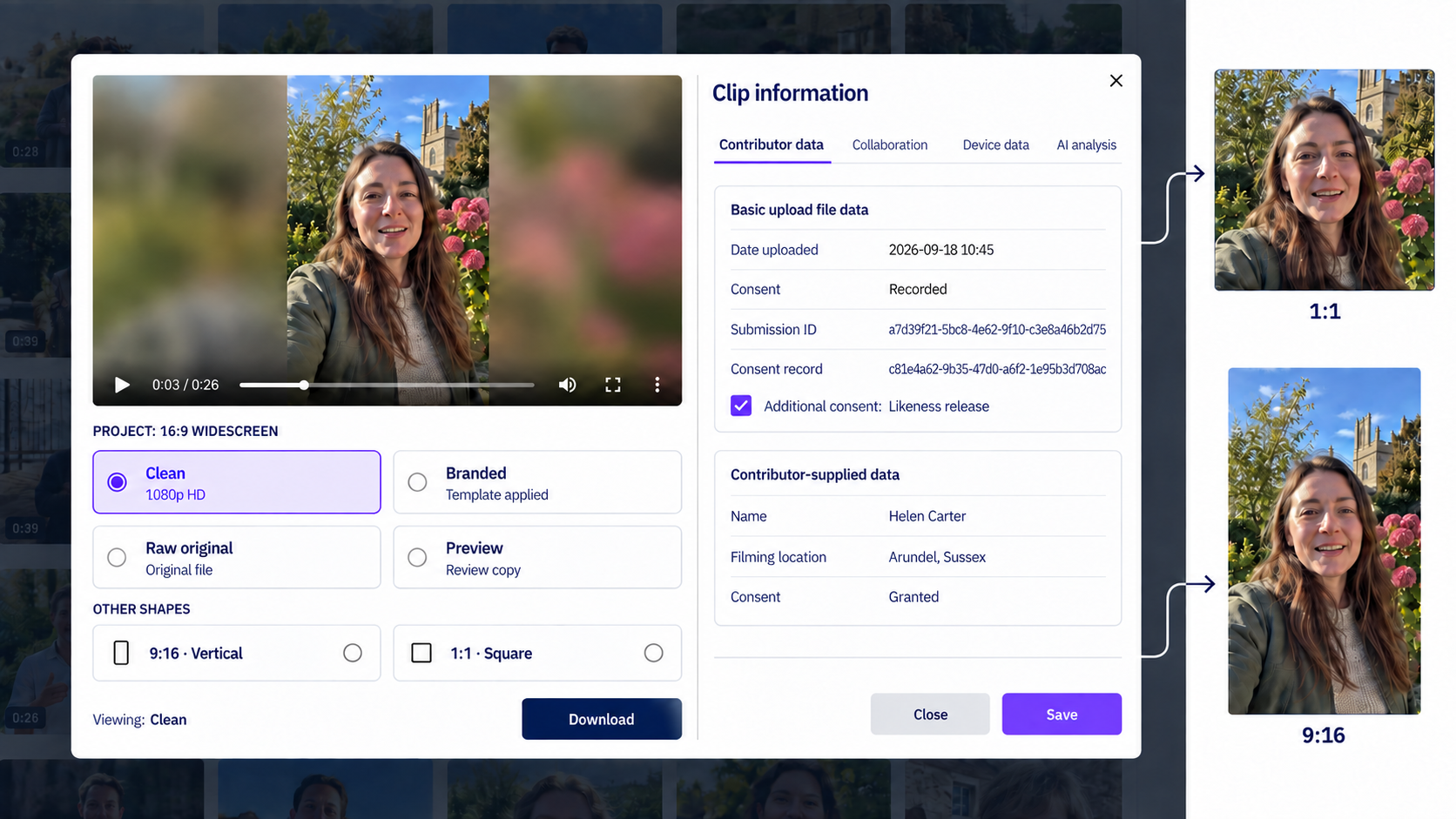Open the Collaboration tab

point(890,144)
